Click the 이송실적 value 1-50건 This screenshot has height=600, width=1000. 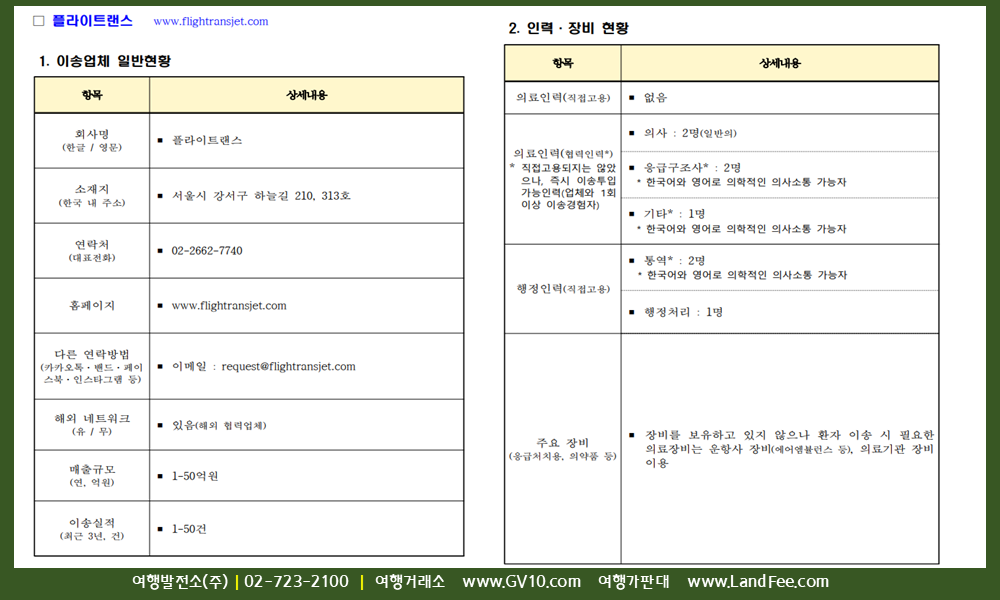click(x=190, y=529)
